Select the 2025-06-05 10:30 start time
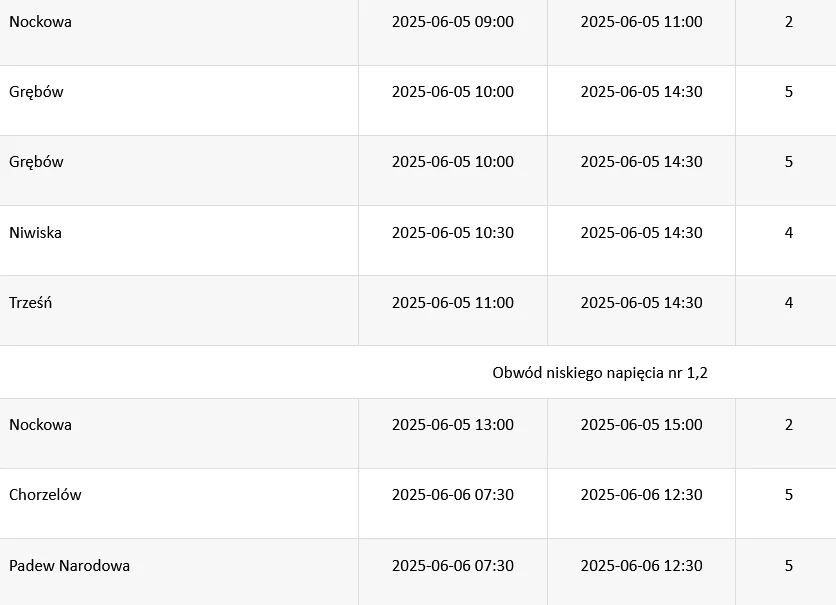The height and width of the screenshot is (605, 836). pos(452,233)
